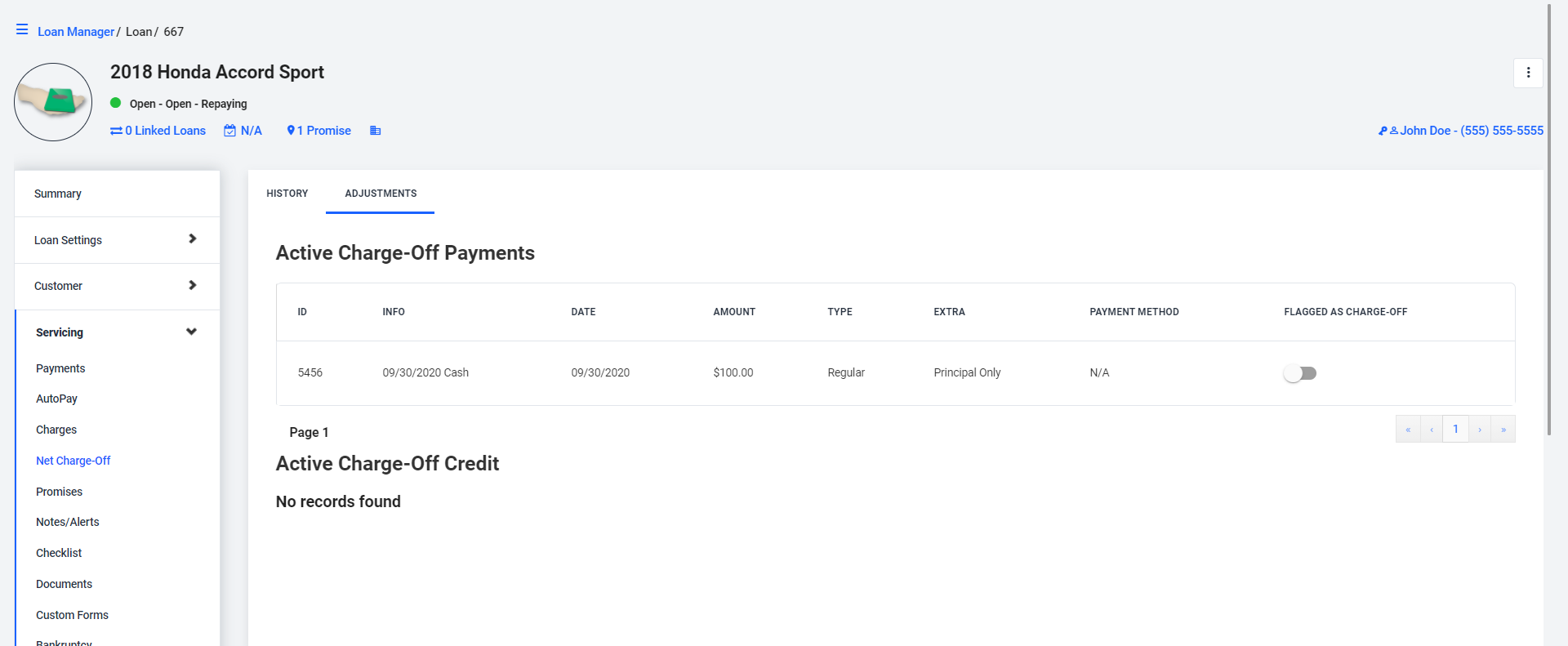The width and height of the screenshot is (1568, 646).
Task: Click the N/A calendar link
Action: tap(243, 131)
